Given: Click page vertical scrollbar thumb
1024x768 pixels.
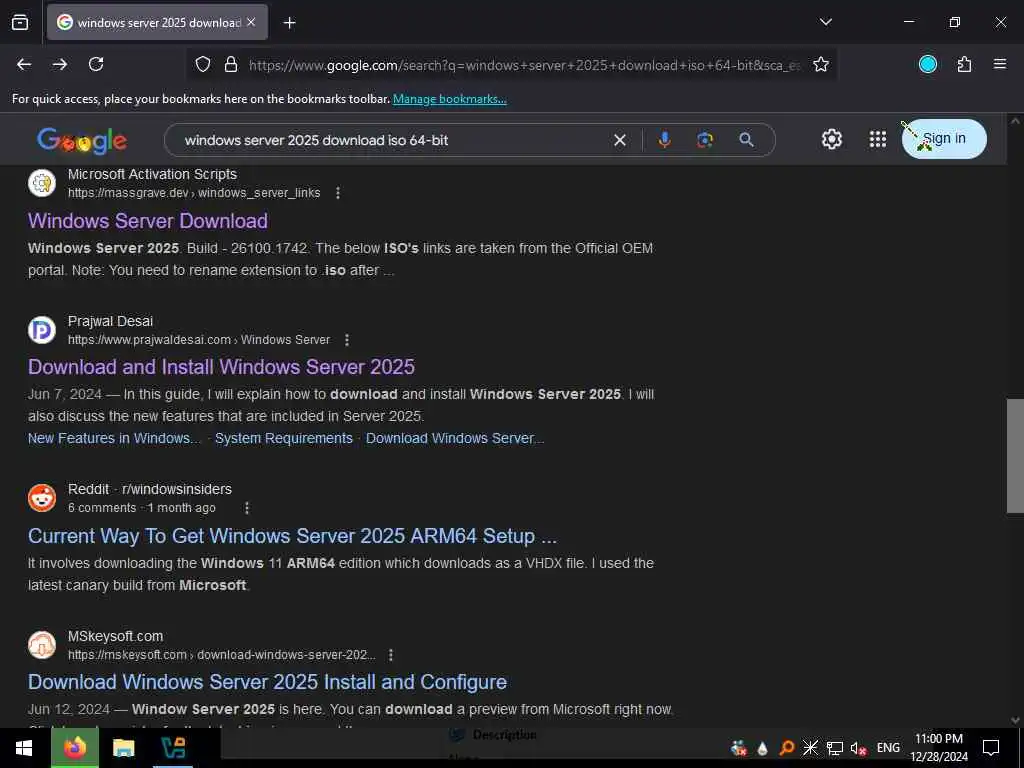Looking at the screenshot, I should click(1015, 455).
